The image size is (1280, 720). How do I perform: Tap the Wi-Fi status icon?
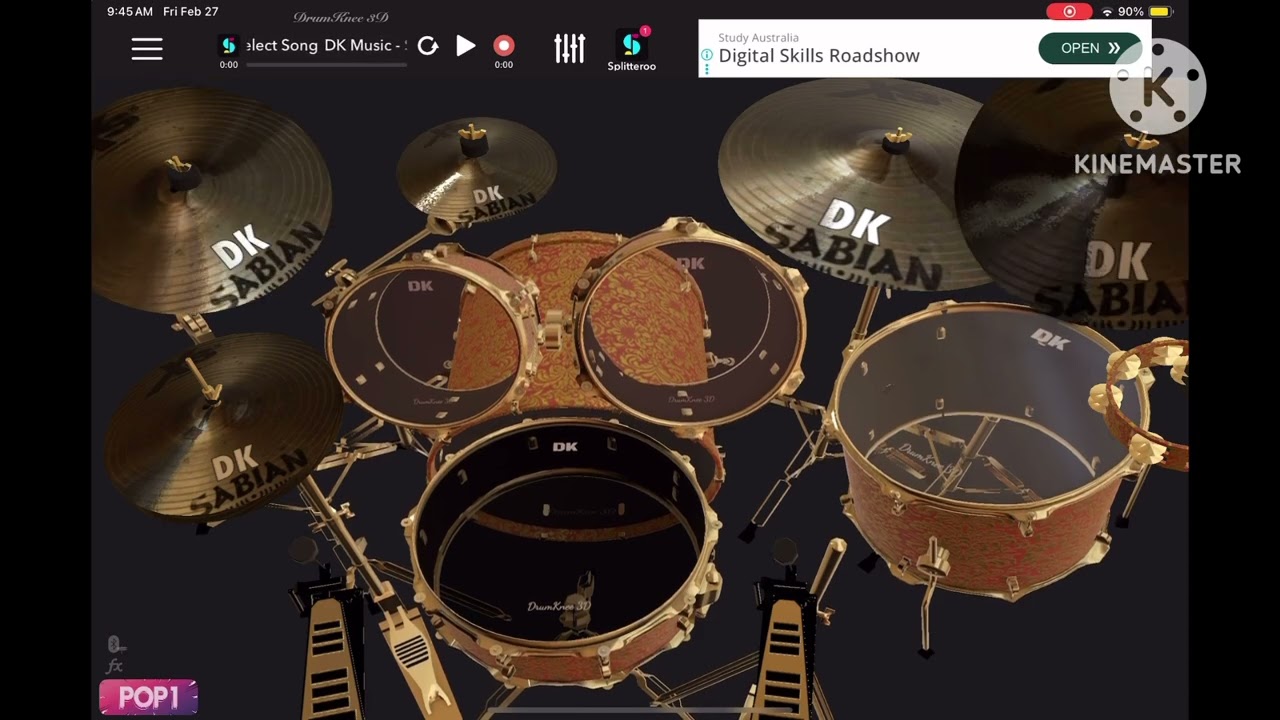tap(1107, 12)
